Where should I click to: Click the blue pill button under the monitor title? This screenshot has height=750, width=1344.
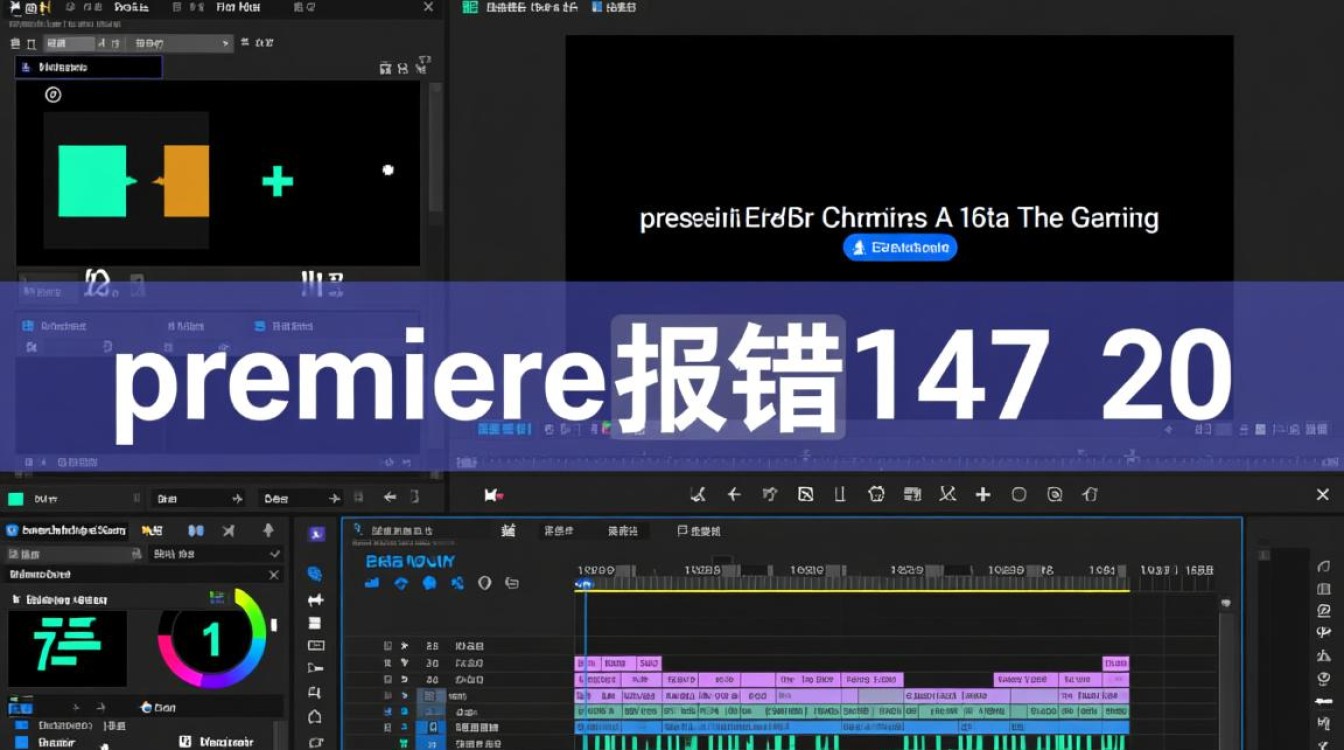(900, 247)
